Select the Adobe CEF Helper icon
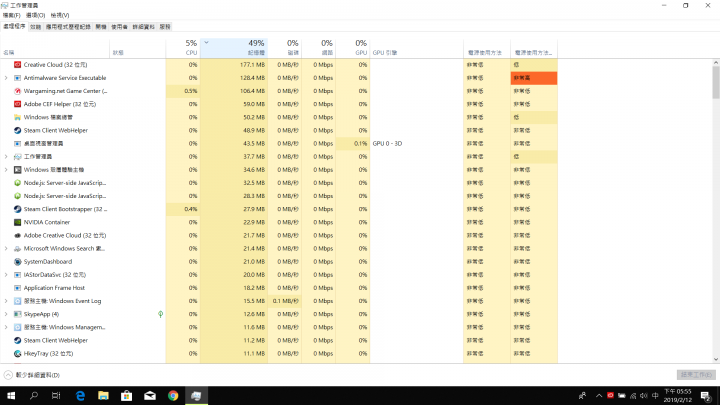The image size is (720, 405). (17, 104)
